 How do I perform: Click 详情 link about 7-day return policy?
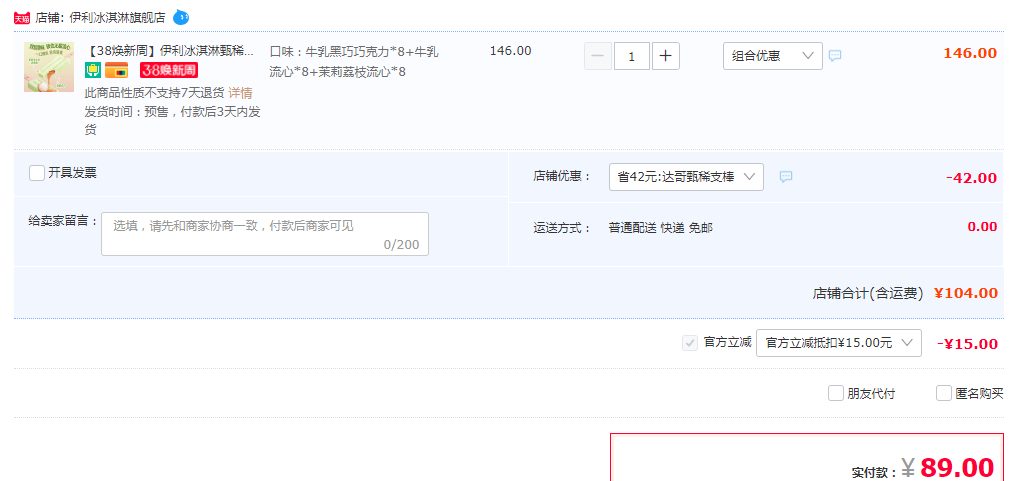tap(240, 92)
